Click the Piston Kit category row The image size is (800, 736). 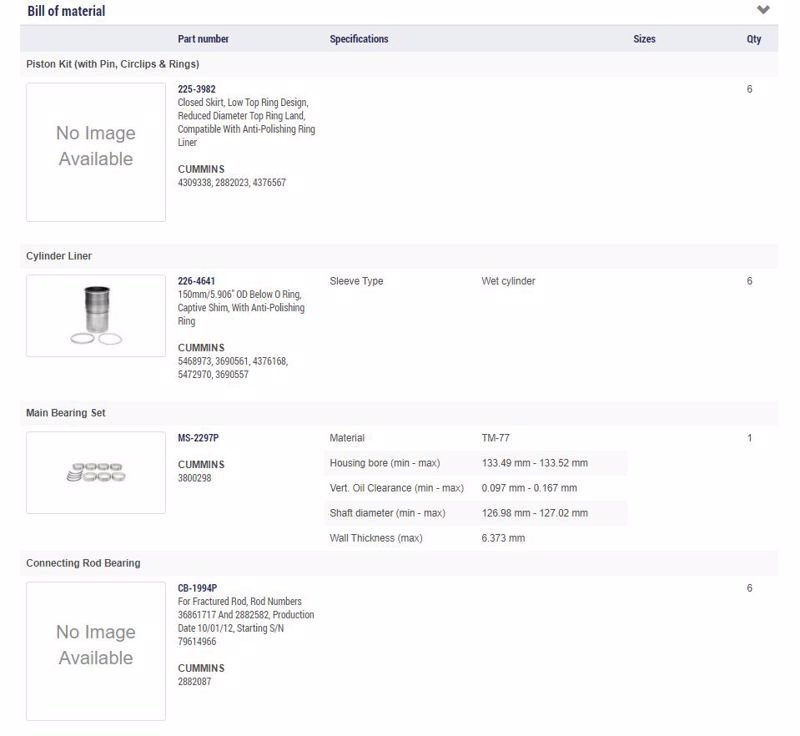click(x=399, y=64)
